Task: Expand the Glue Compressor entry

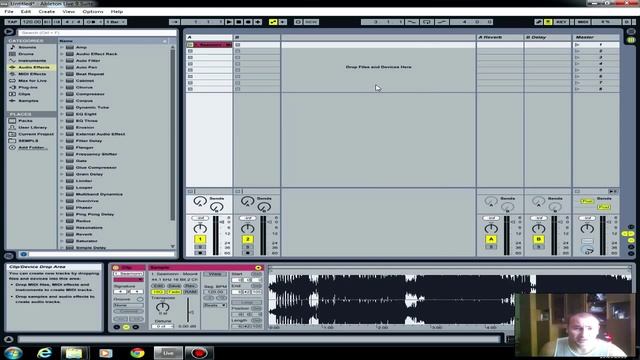Action: pos(62,167)
